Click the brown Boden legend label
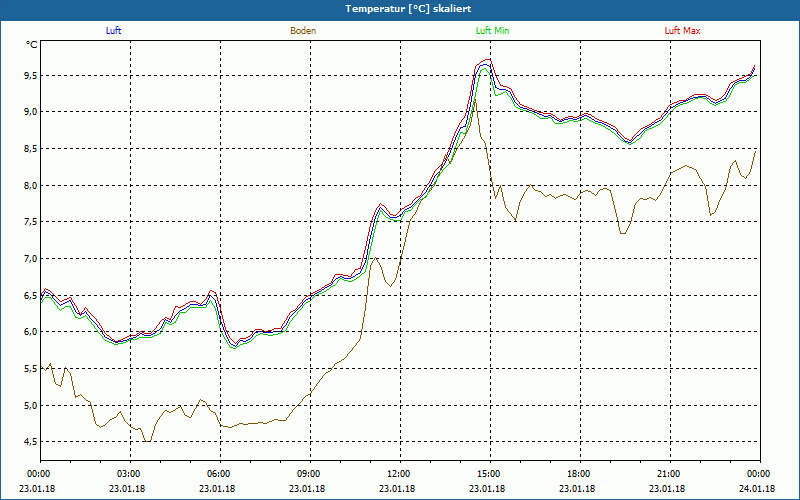The width and height of the screenshot is (800, 500). pos(303,31)
